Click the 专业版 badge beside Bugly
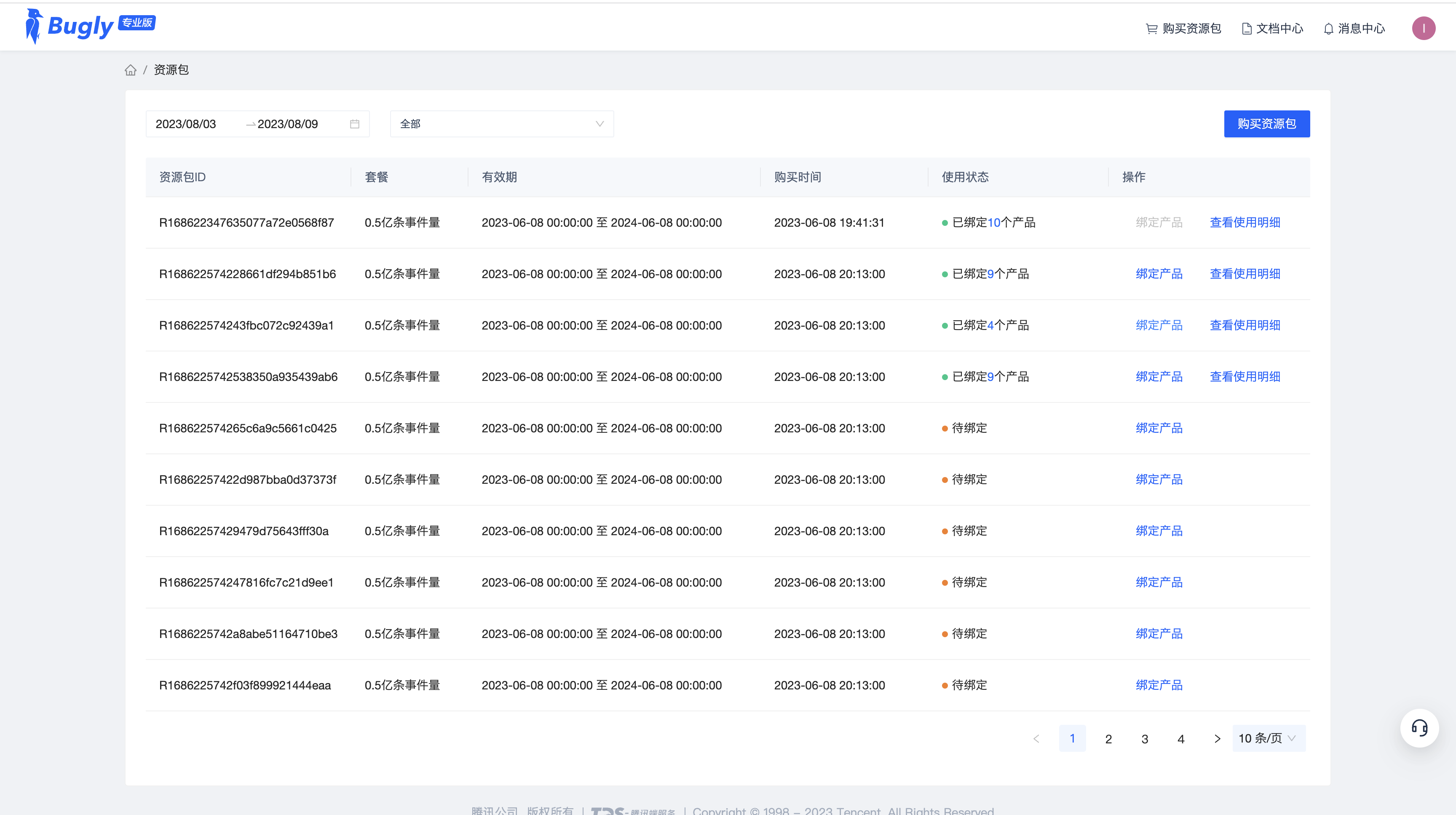 click(137, 23)
